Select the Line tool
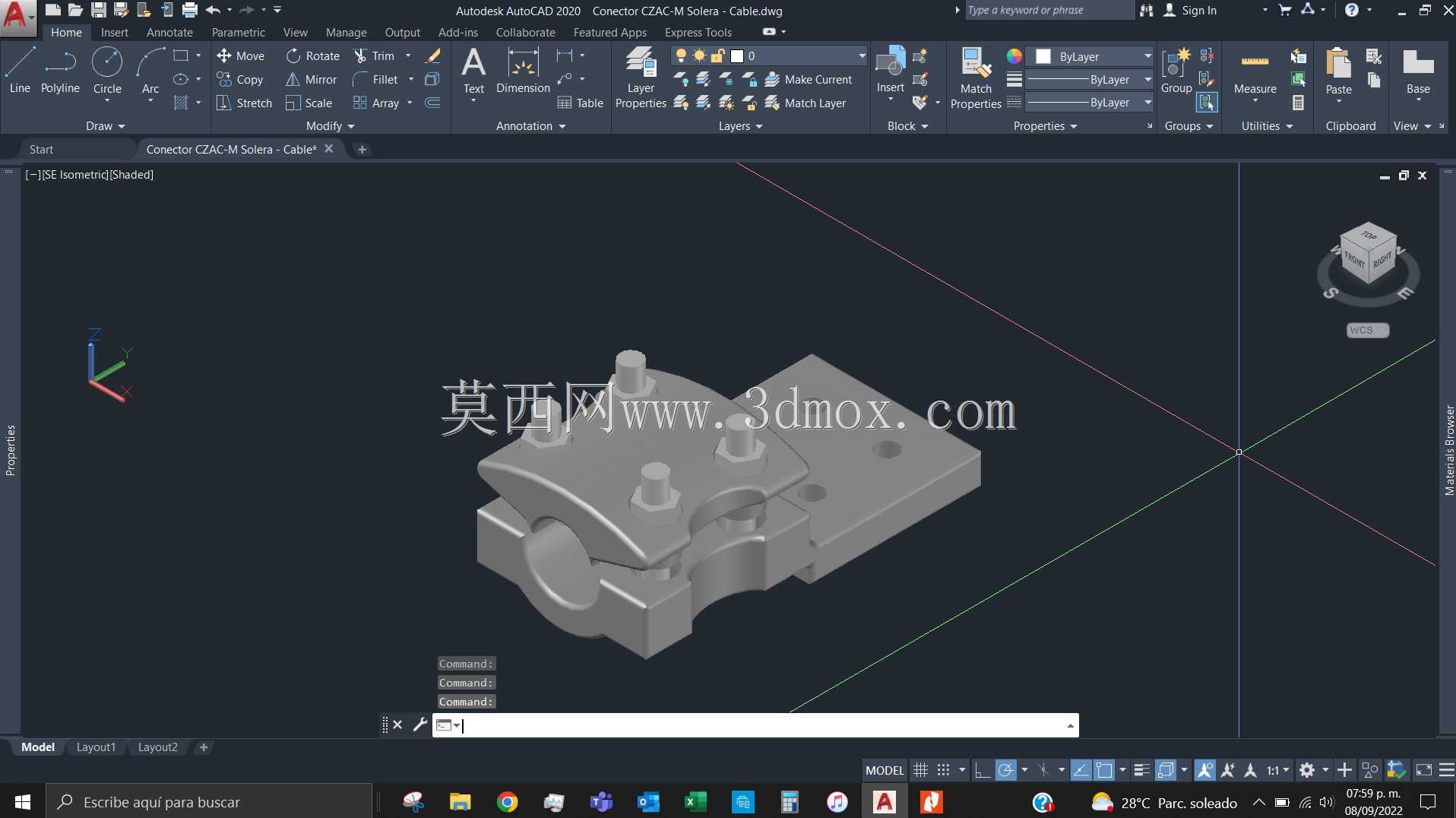This screenshot has width=1456, height=818. click(20, 70)
